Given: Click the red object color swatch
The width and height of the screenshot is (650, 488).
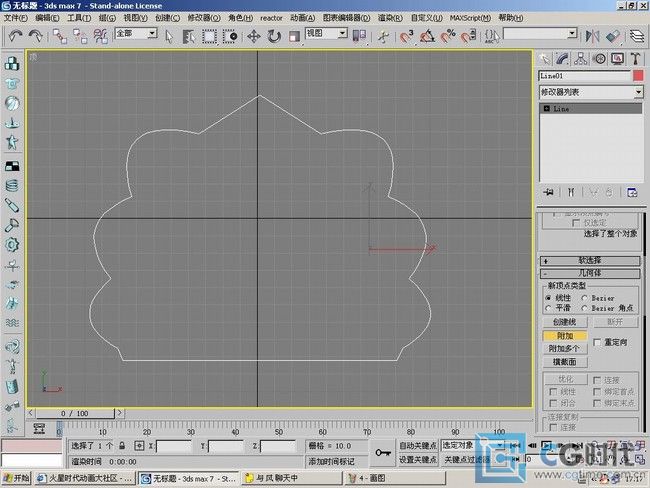Looking at the screenshot, I should point(638,76).
